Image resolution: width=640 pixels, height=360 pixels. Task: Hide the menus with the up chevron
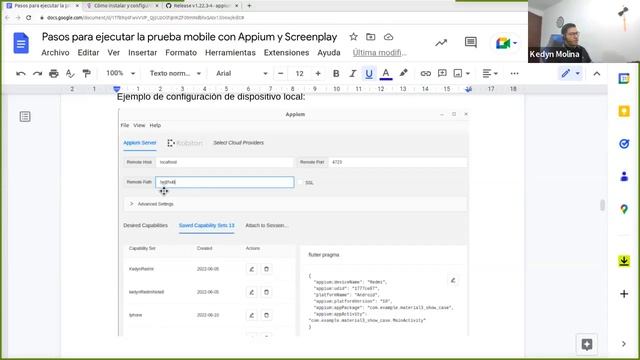[x=597, y=74]
